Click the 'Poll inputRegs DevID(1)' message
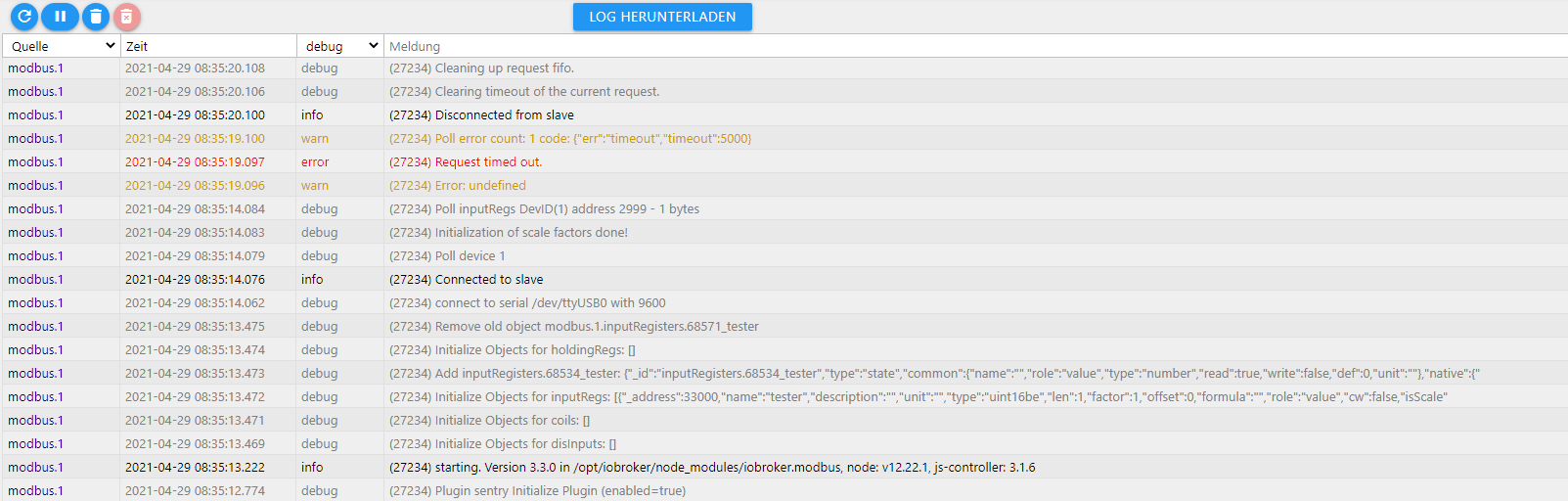This screenshot has height=501, width=1568. (x=544, y=208)
